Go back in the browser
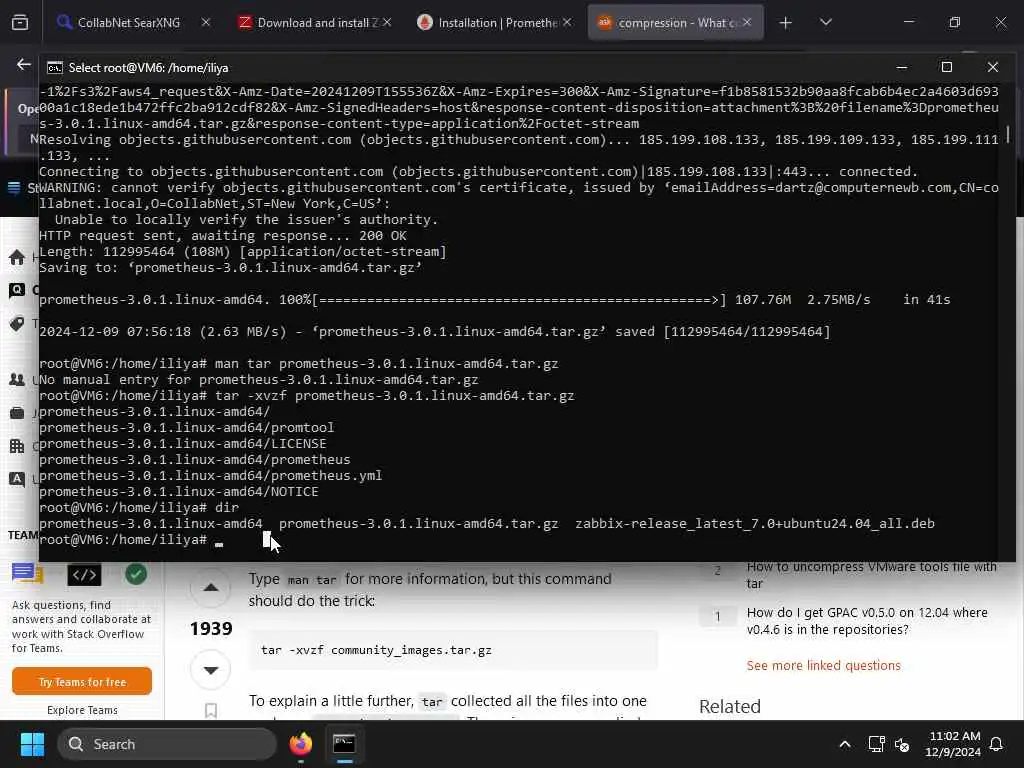Screen dimensions: 1024x768 [24, 64]
